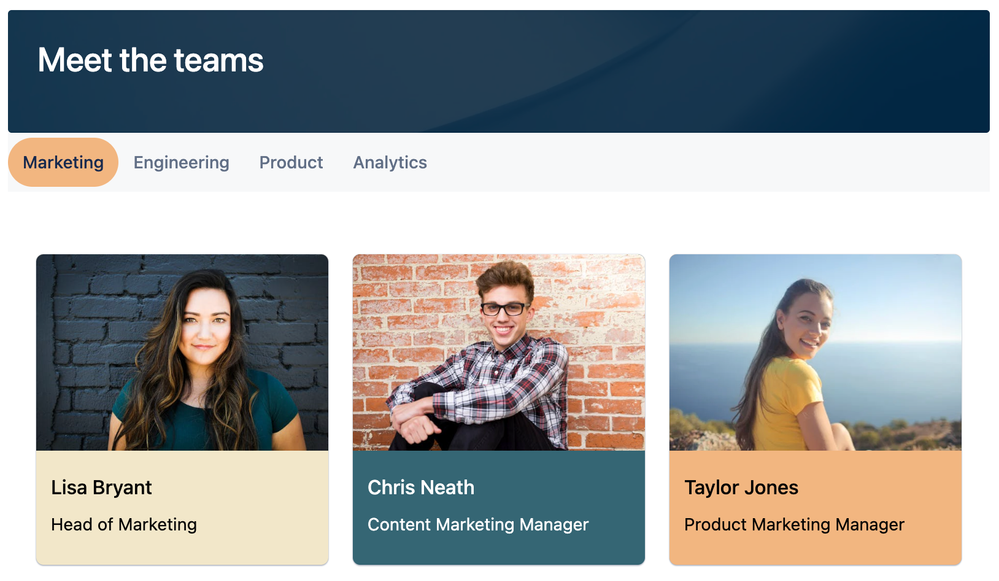The image size is (999, 581).
Task: Select the name Taylor Jones
Action: (x=741, y=487)
